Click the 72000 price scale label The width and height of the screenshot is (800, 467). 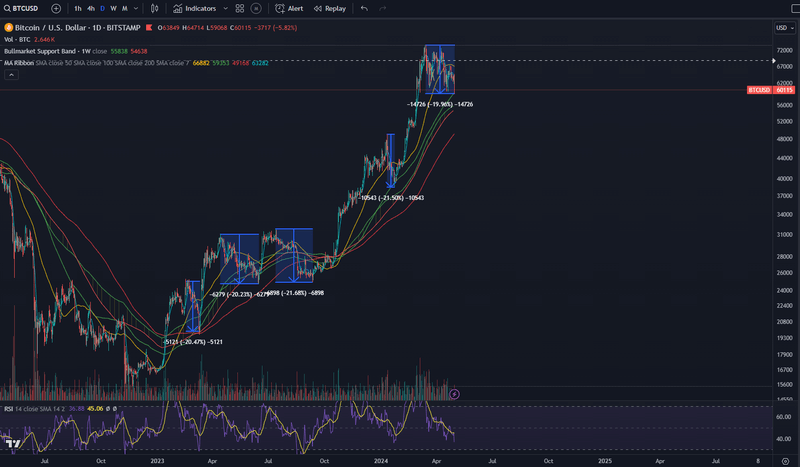pyautogui.click(x=784, y=51)
